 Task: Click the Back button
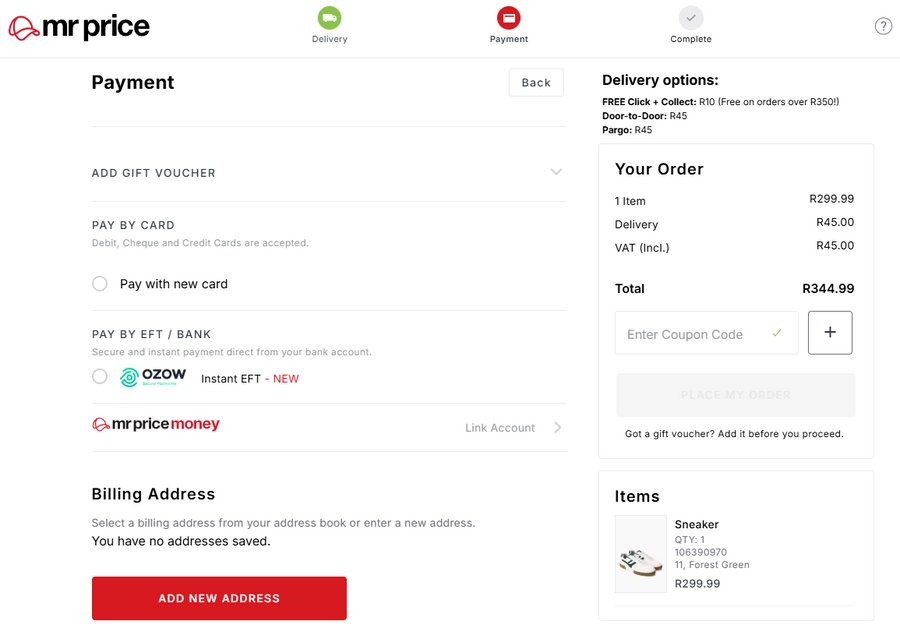[x=536, y=83]
